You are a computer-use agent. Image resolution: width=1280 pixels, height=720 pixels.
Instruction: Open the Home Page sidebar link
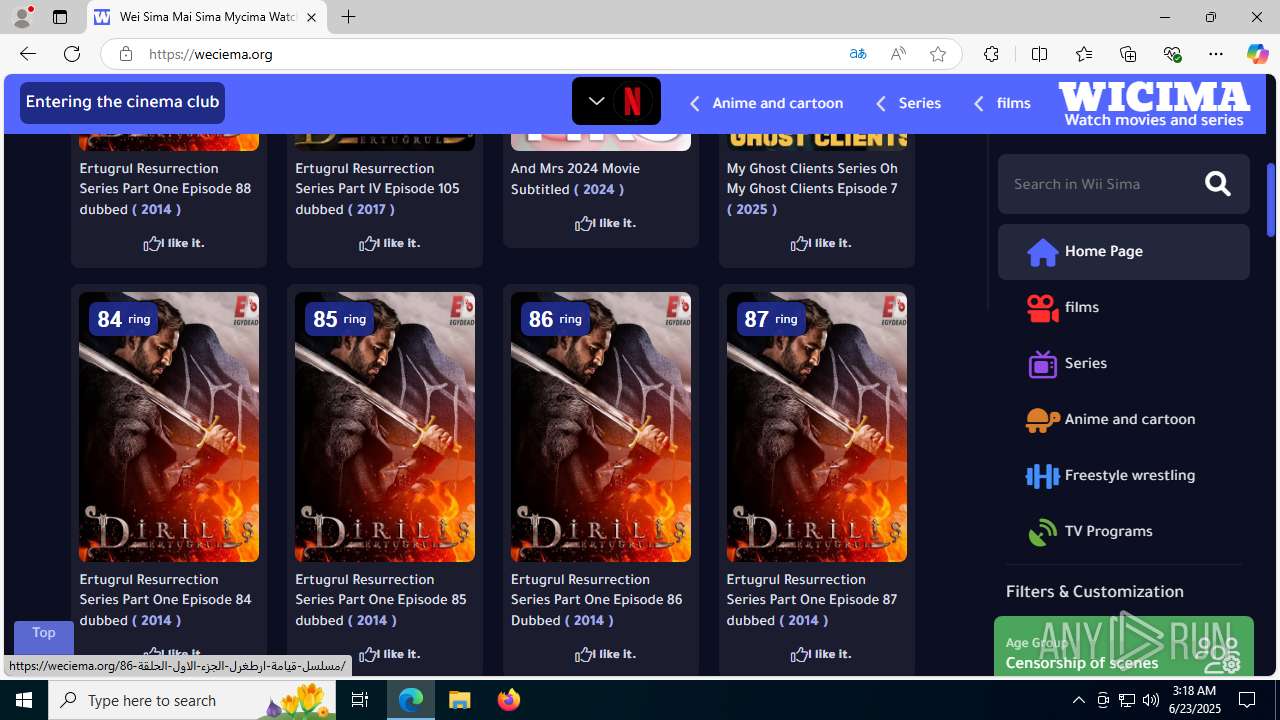1123,251
